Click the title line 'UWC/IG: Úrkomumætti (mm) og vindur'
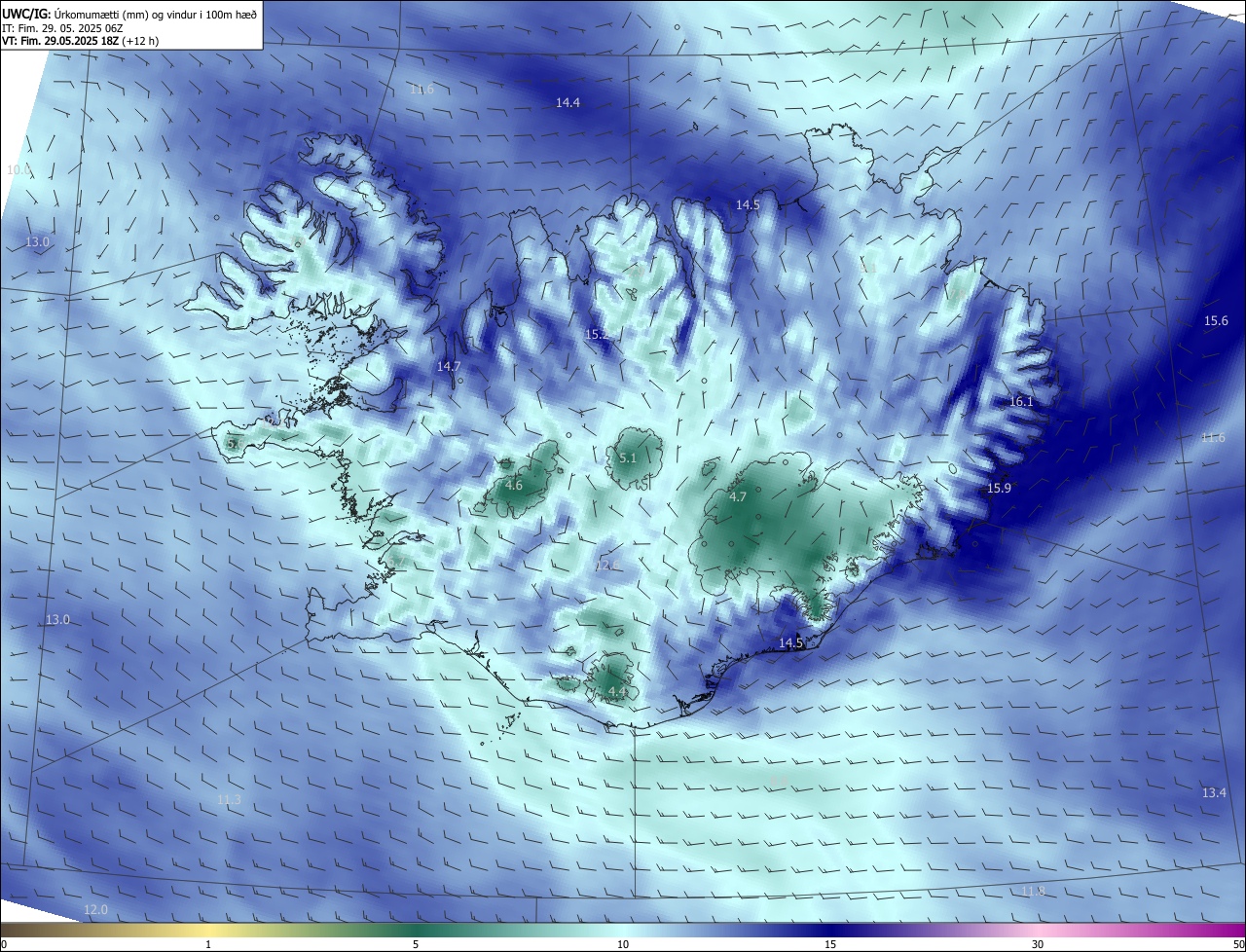 click(129, 13)
